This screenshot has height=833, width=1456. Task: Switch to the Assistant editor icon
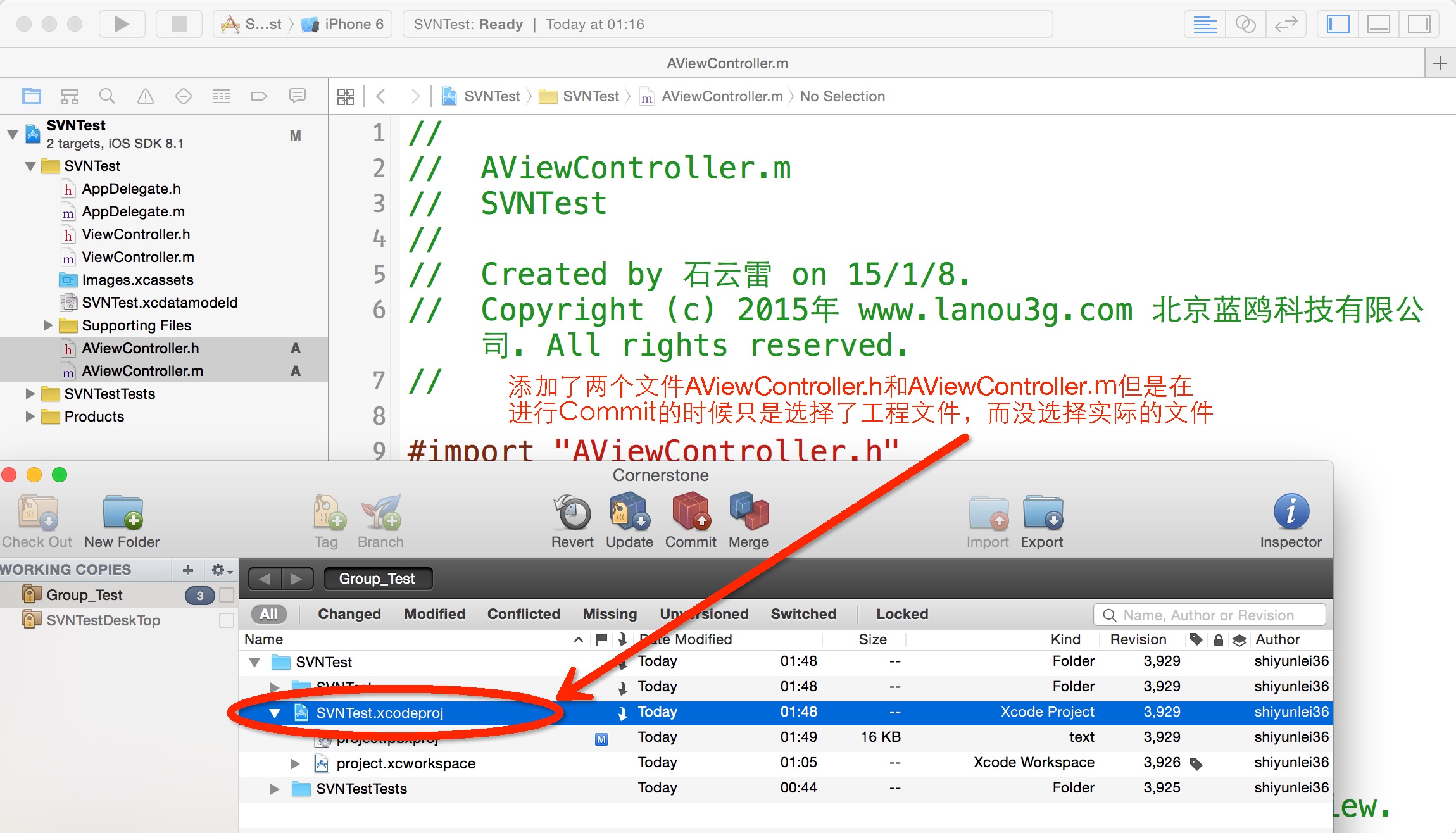point(1245,24)
